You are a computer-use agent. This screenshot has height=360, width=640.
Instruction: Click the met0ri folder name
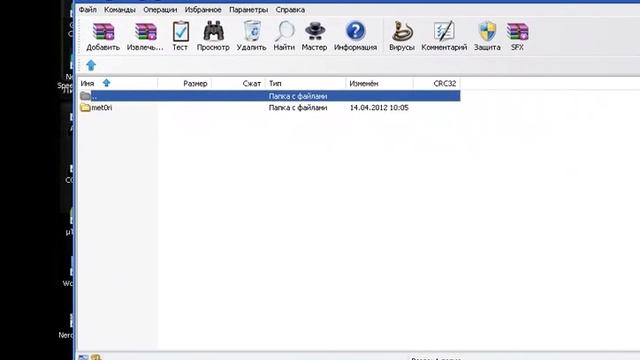(x=102, y=108)
